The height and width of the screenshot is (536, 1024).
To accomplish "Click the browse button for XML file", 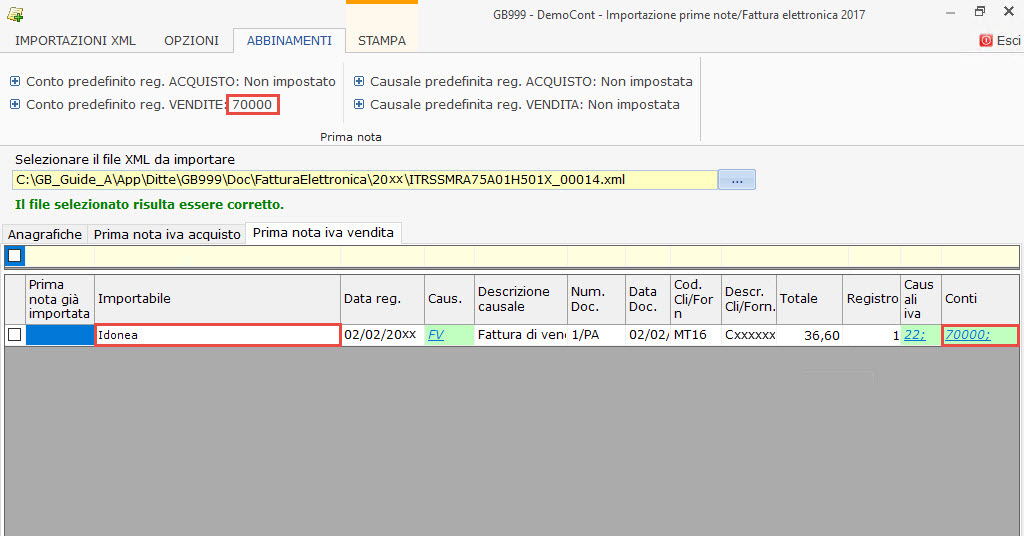I will [737, 180].
